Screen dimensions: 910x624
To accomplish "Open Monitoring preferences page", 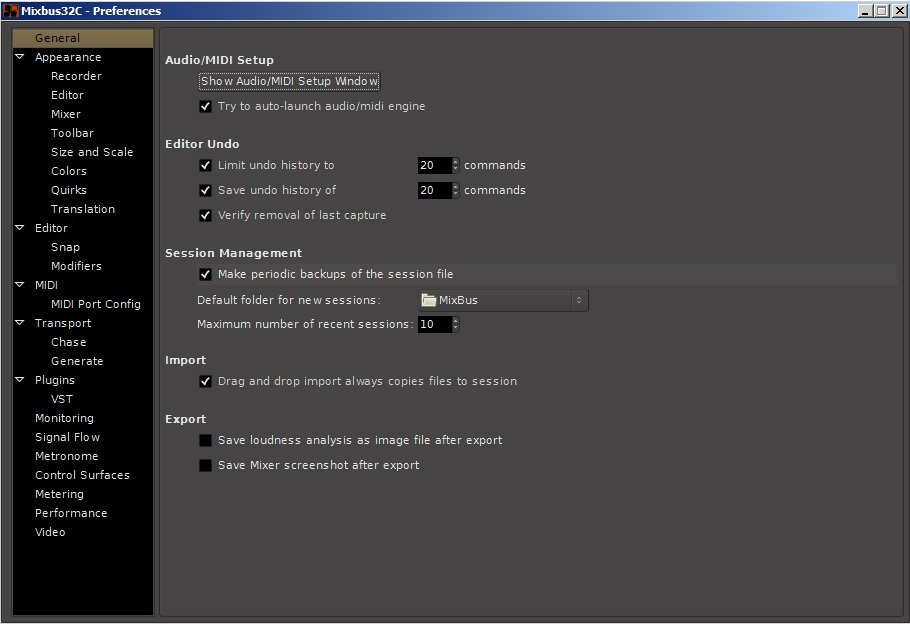I will pyautogui.click(x=64, y=418).
